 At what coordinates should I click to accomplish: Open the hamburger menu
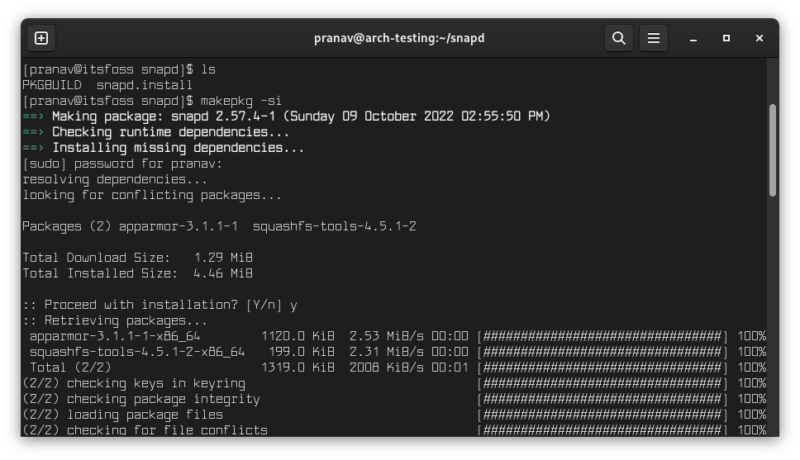[654, 39]
